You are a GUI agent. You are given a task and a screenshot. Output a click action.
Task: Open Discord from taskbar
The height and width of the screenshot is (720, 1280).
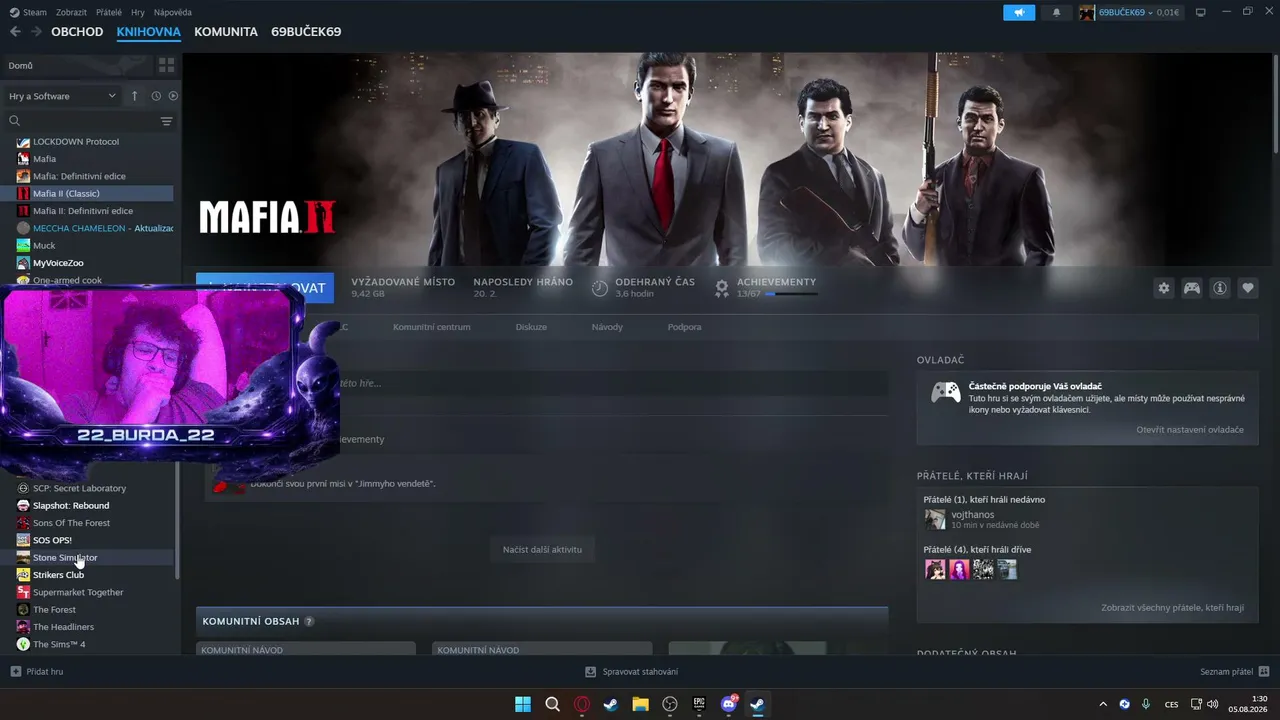(x=729, y=704)
